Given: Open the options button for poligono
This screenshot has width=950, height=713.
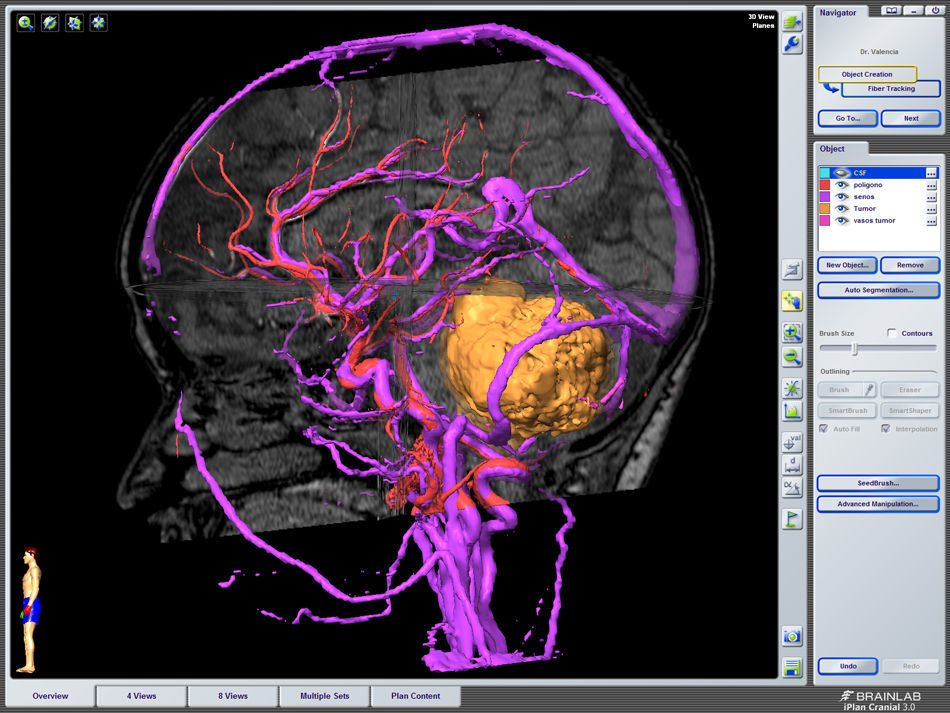Looking at the screenshot, I should point(931,185).
